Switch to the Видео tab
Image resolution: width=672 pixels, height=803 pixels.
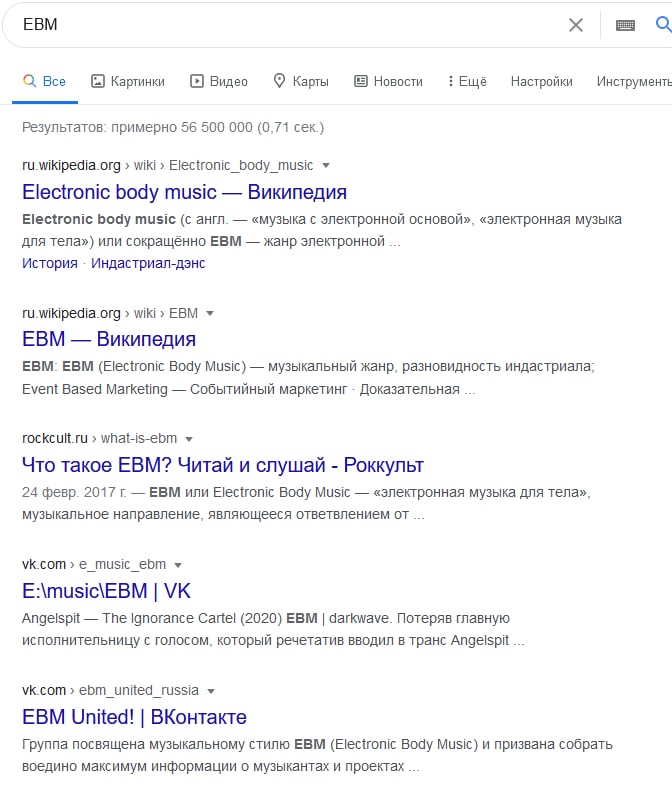click(x=219, y=81)
